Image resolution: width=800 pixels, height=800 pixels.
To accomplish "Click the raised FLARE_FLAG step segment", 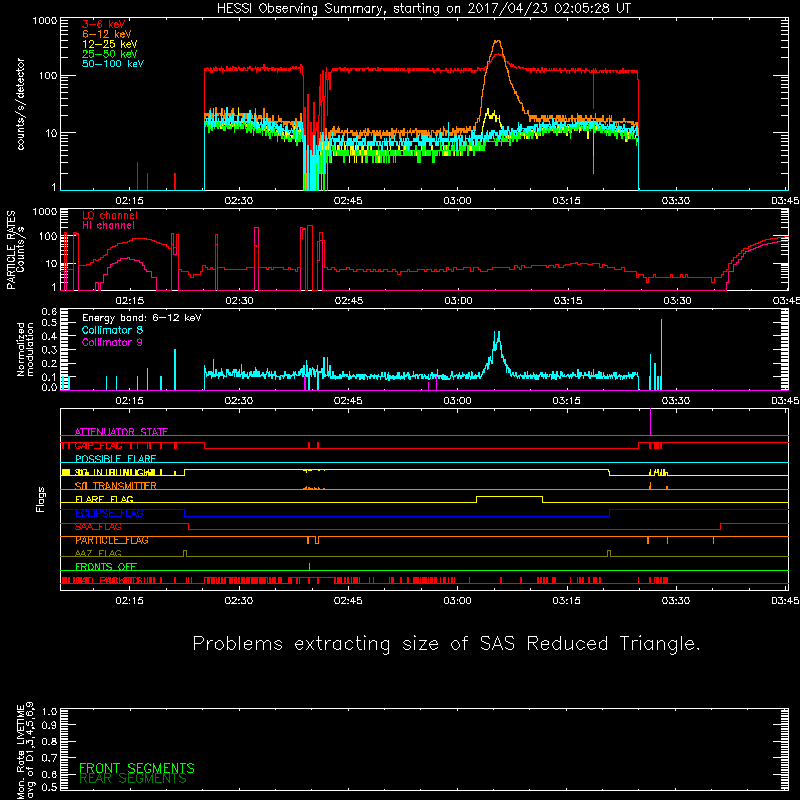I will [x=509, y=496].
